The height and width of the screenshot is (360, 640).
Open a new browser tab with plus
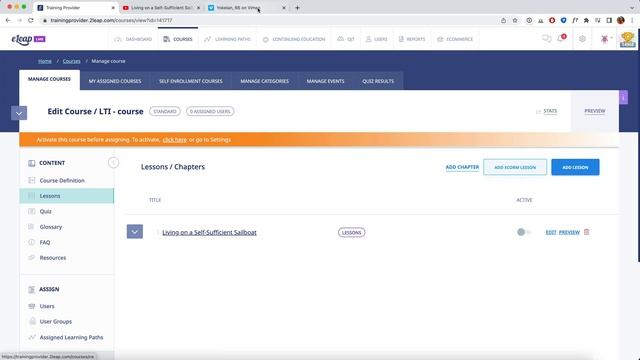297,7
